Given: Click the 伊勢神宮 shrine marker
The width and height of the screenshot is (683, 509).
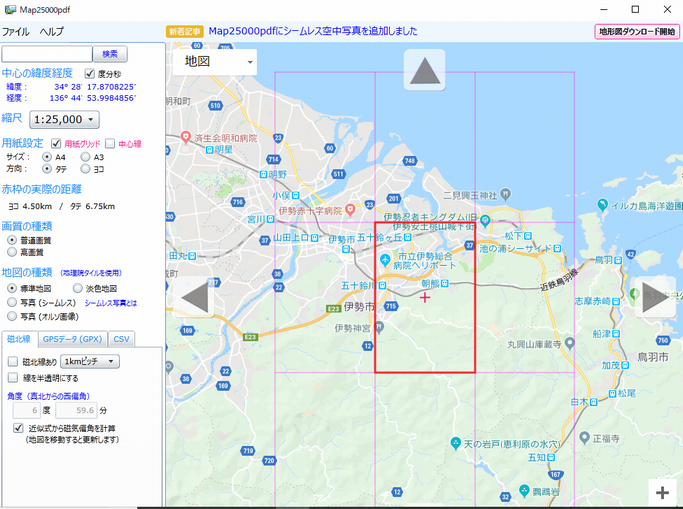Looking at the screenshot, I should pos(379,326).
